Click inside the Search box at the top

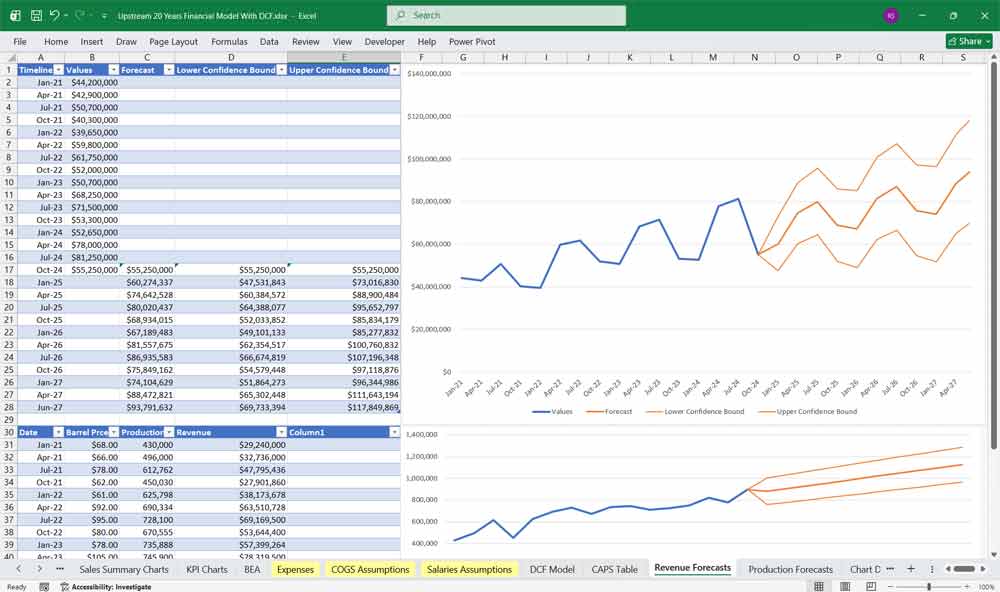coord(506,15)
